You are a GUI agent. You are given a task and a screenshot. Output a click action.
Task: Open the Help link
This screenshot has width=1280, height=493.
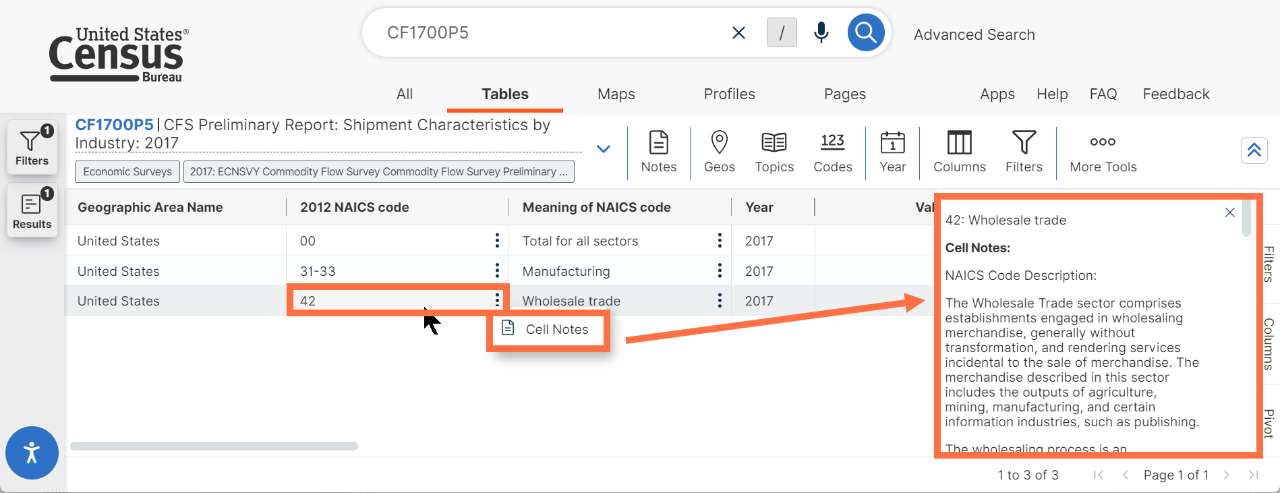tap(1052, 94)
